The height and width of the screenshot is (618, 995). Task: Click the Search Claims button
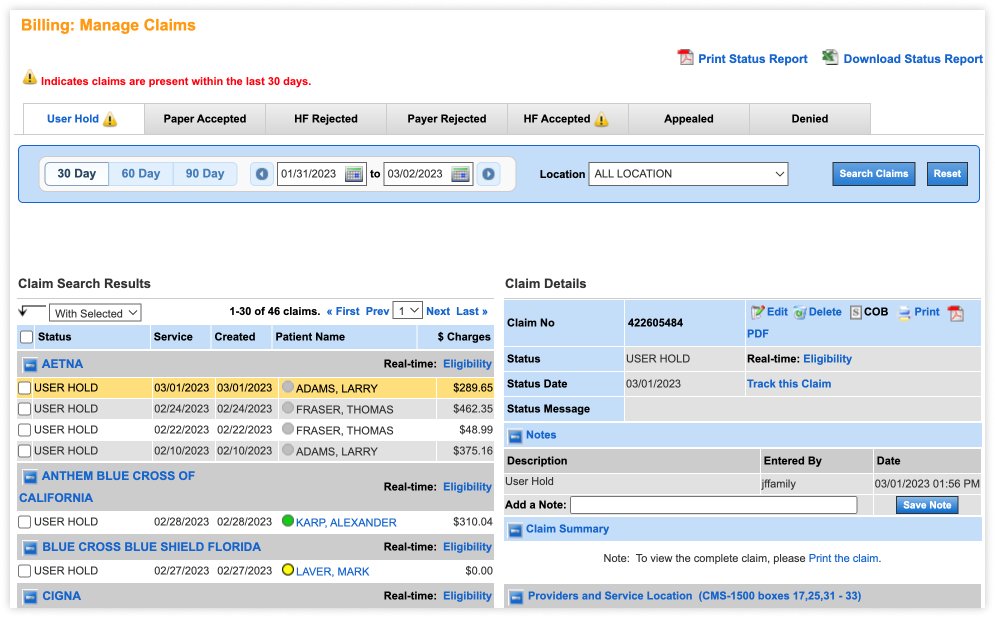point(873,173)
